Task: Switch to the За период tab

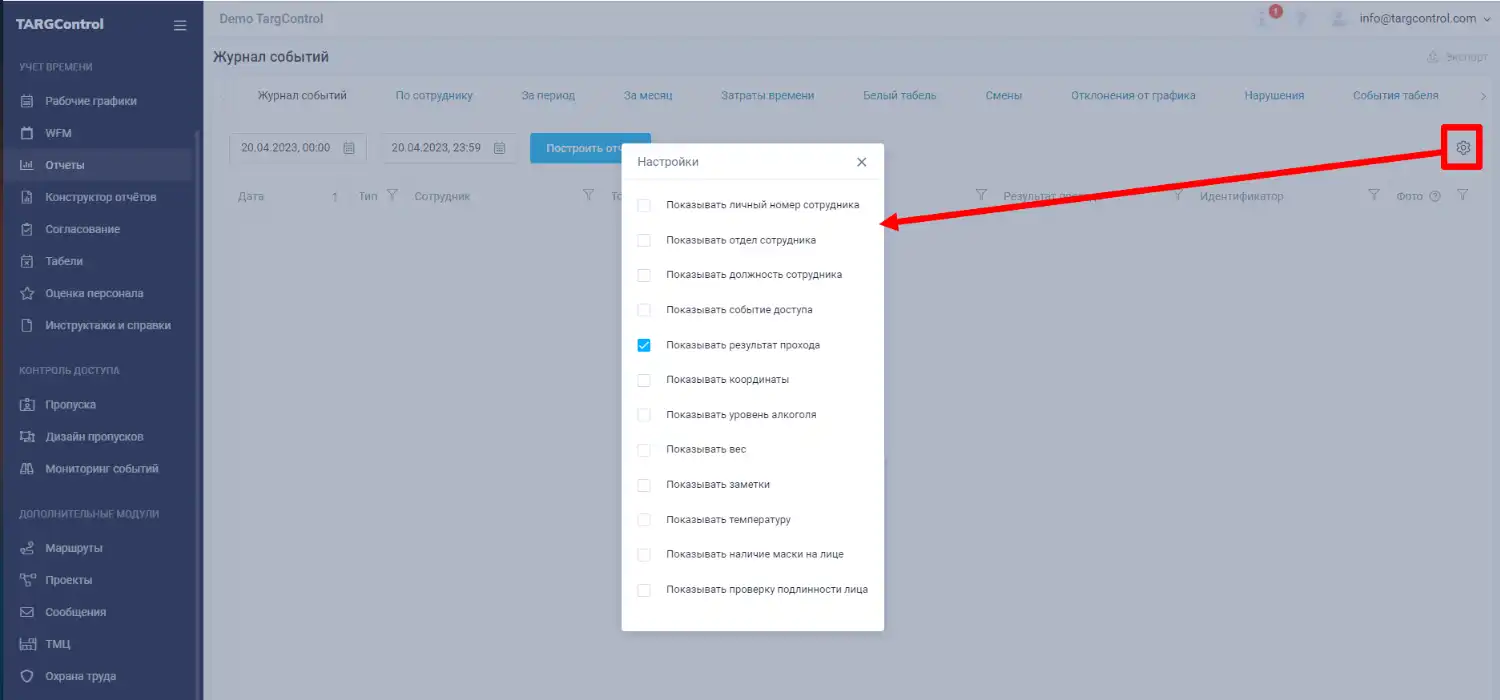Action: coord(548,96)
